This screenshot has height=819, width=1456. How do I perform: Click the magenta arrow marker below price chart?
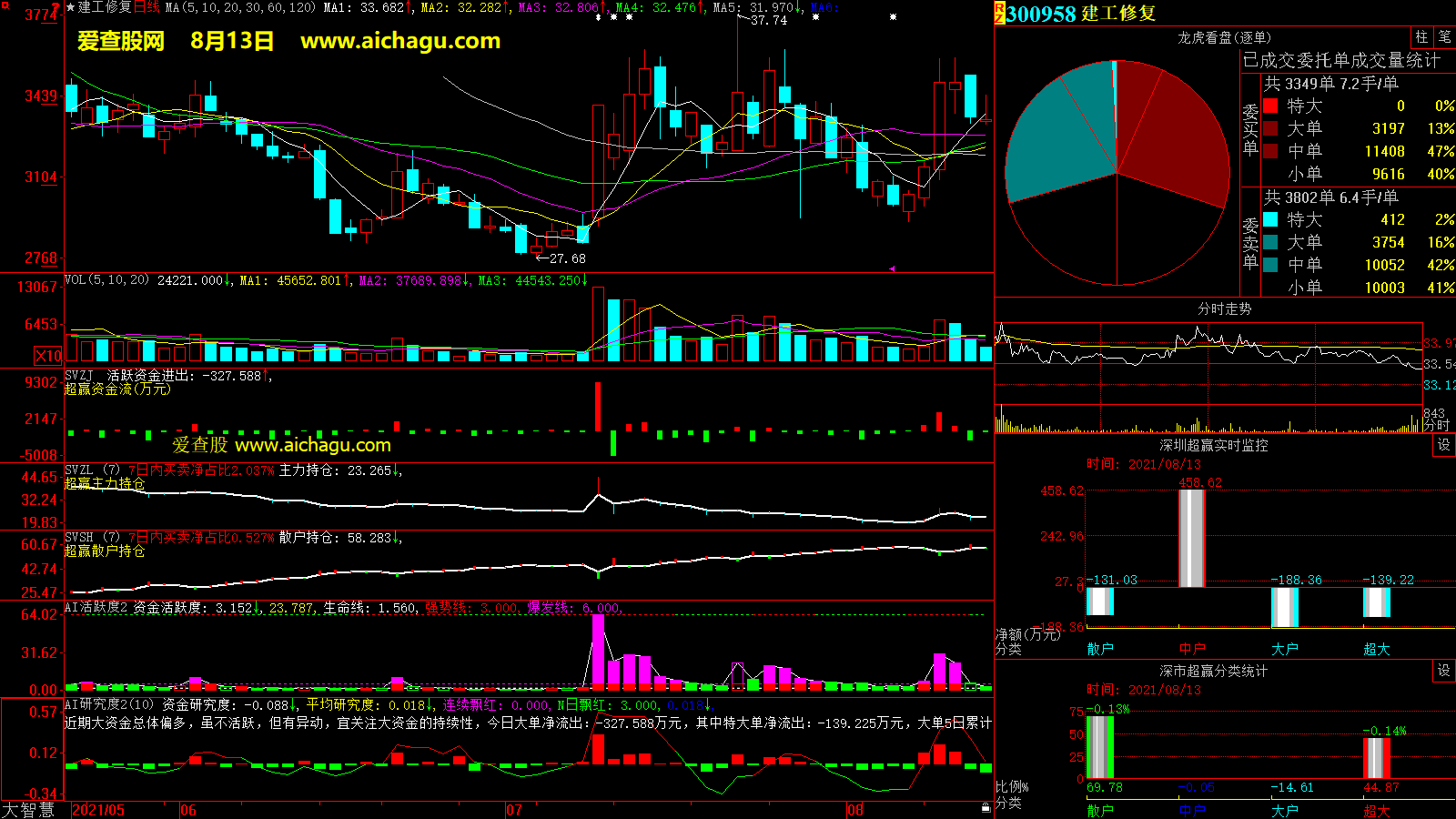point(892,268)
